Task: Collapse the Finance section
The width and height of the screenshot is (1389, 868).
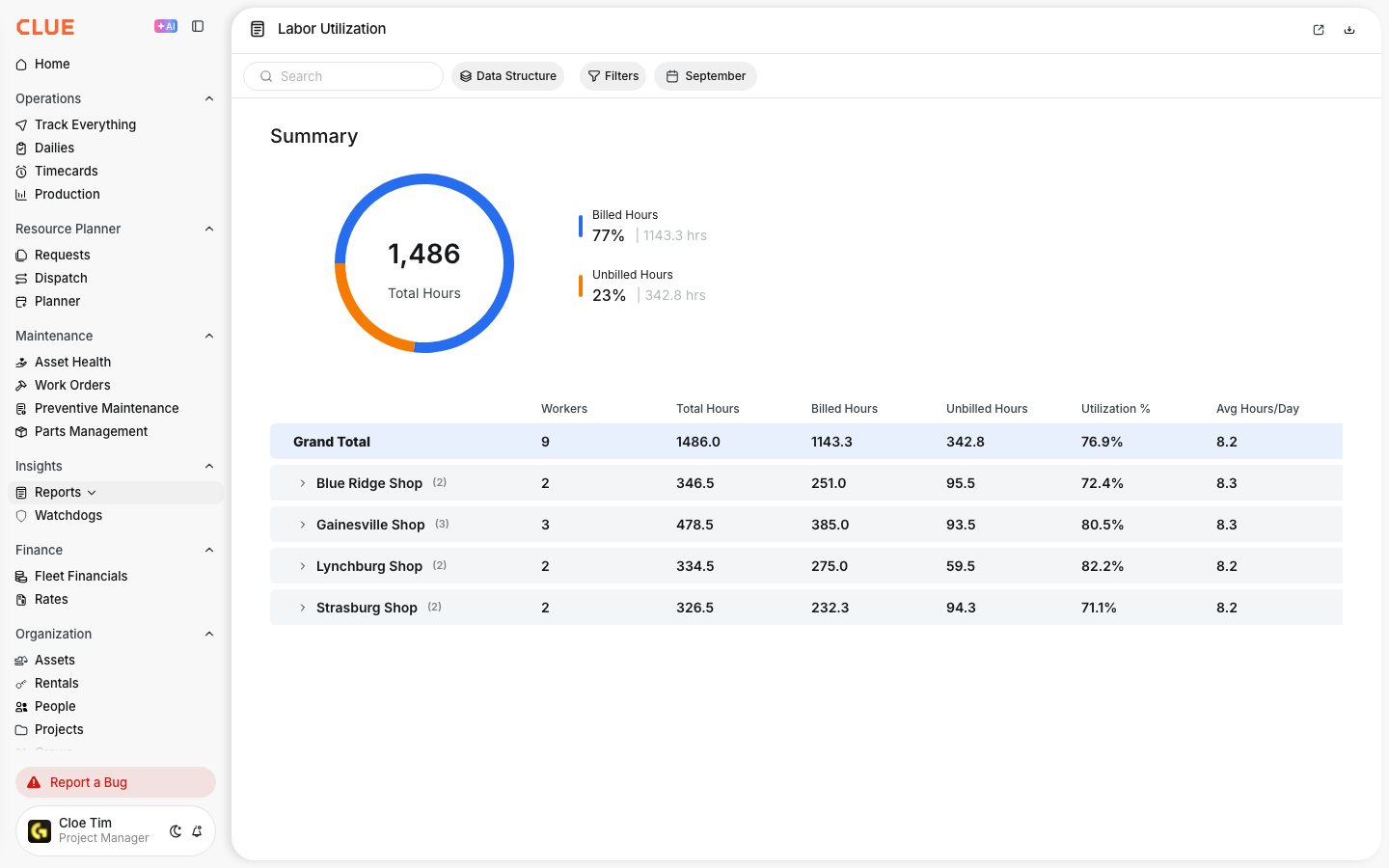Action: [209, 550]
